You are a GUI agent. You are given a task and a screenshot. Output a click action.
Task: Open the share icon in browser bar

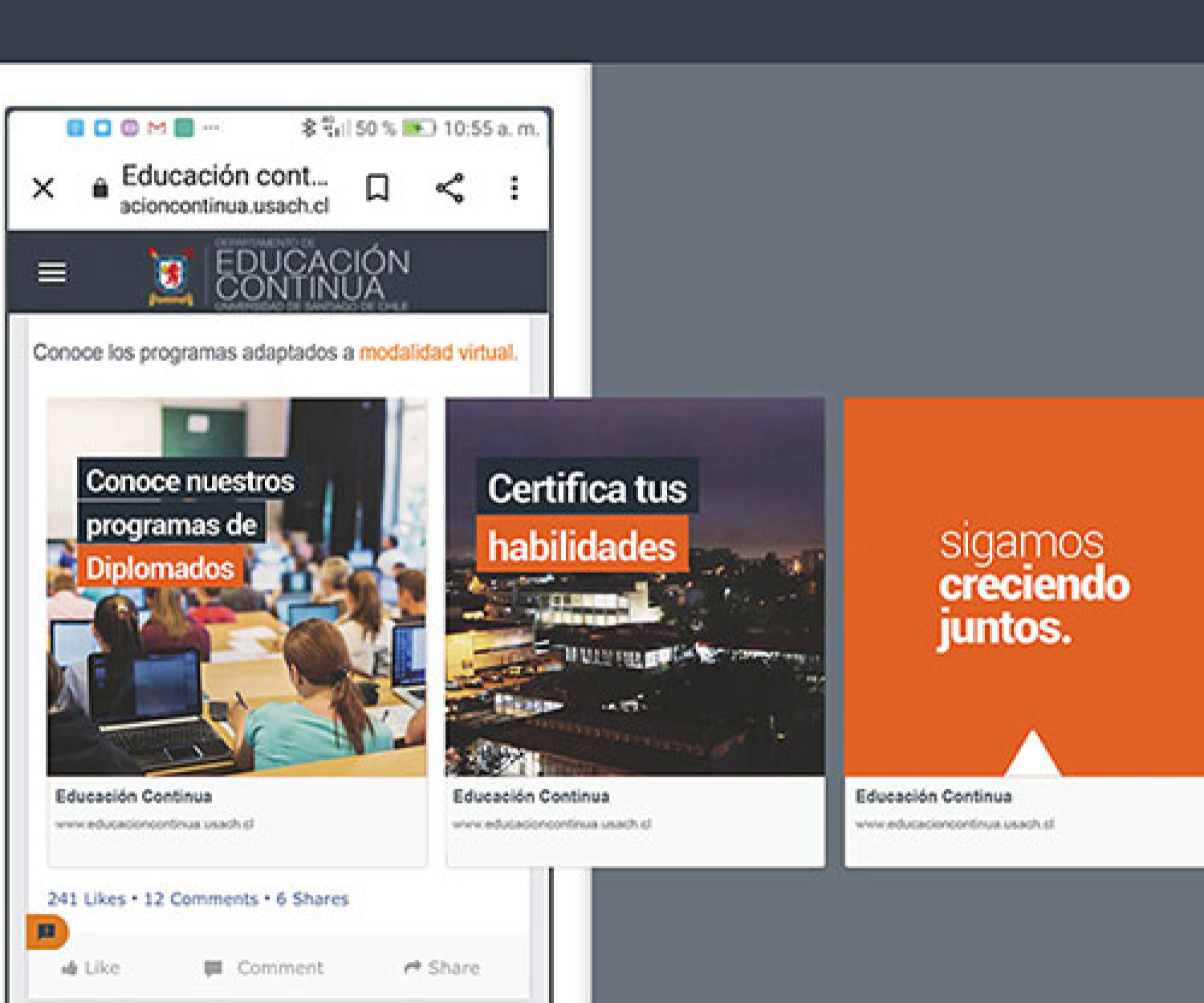point(449,189)
